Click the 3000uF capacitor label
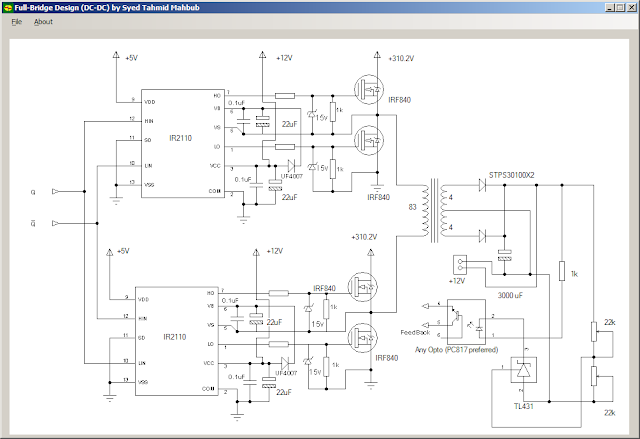Screen dimensions: 640x439 [509, 295]
